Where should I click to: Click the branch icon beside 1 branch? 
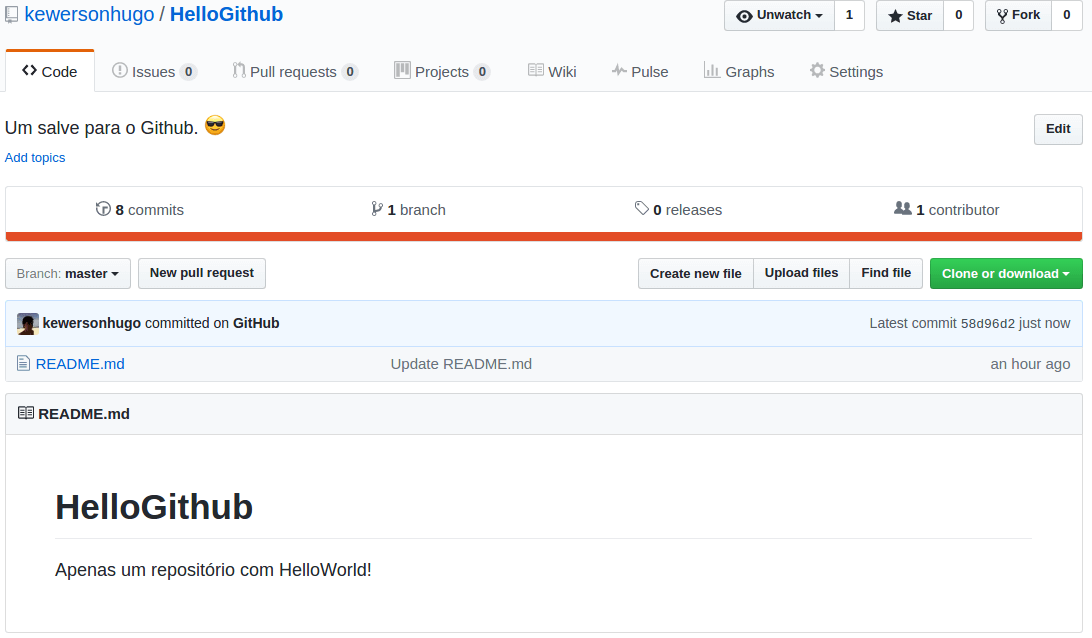tap(377, 209)
